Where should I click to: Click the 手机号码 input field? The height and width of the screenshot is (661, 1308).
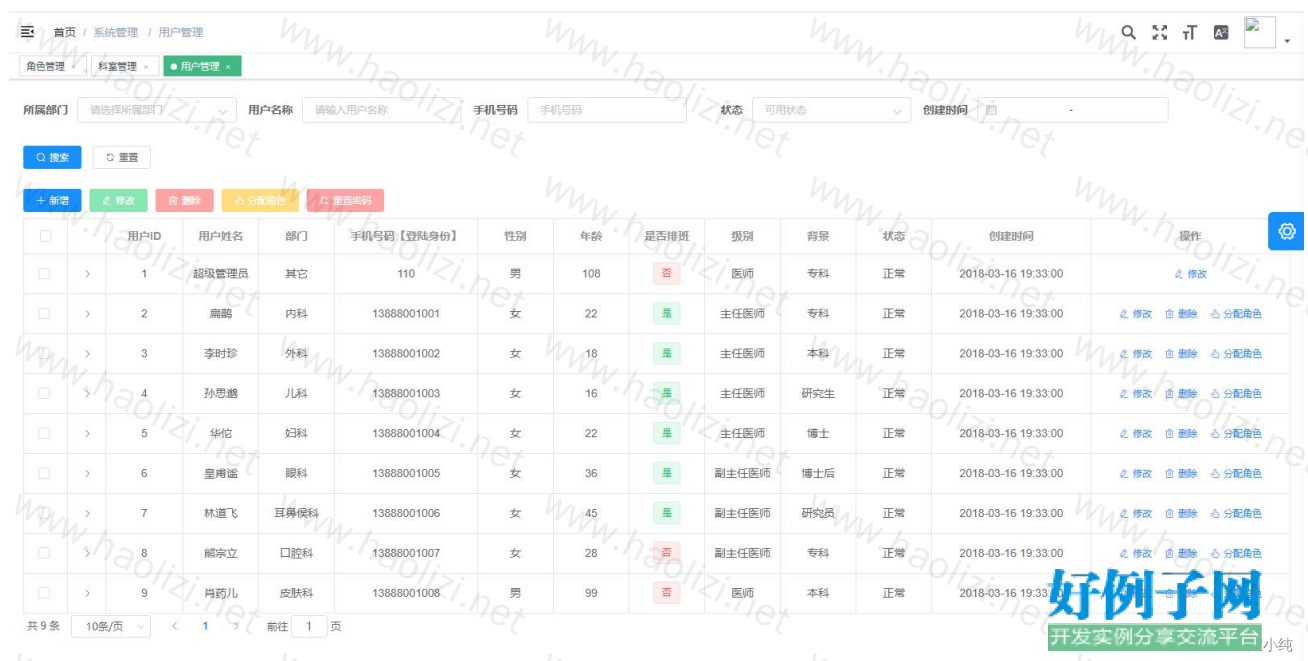click(607, 110)
